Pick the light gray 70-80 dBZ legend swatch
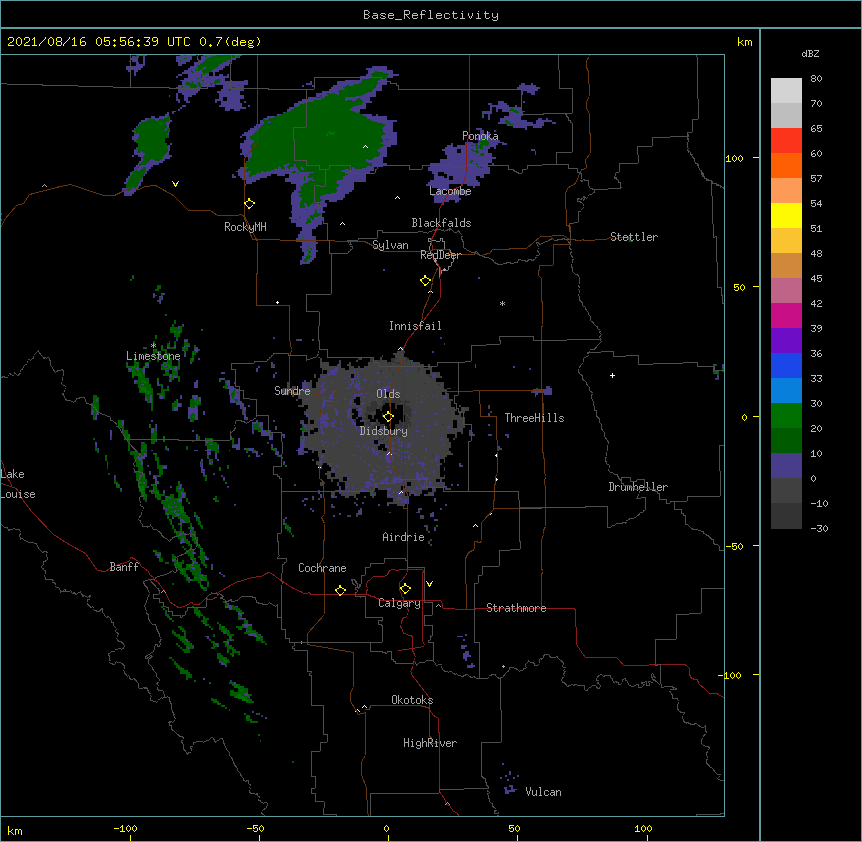This screenshot has width=862, height=842. [786, 90]
